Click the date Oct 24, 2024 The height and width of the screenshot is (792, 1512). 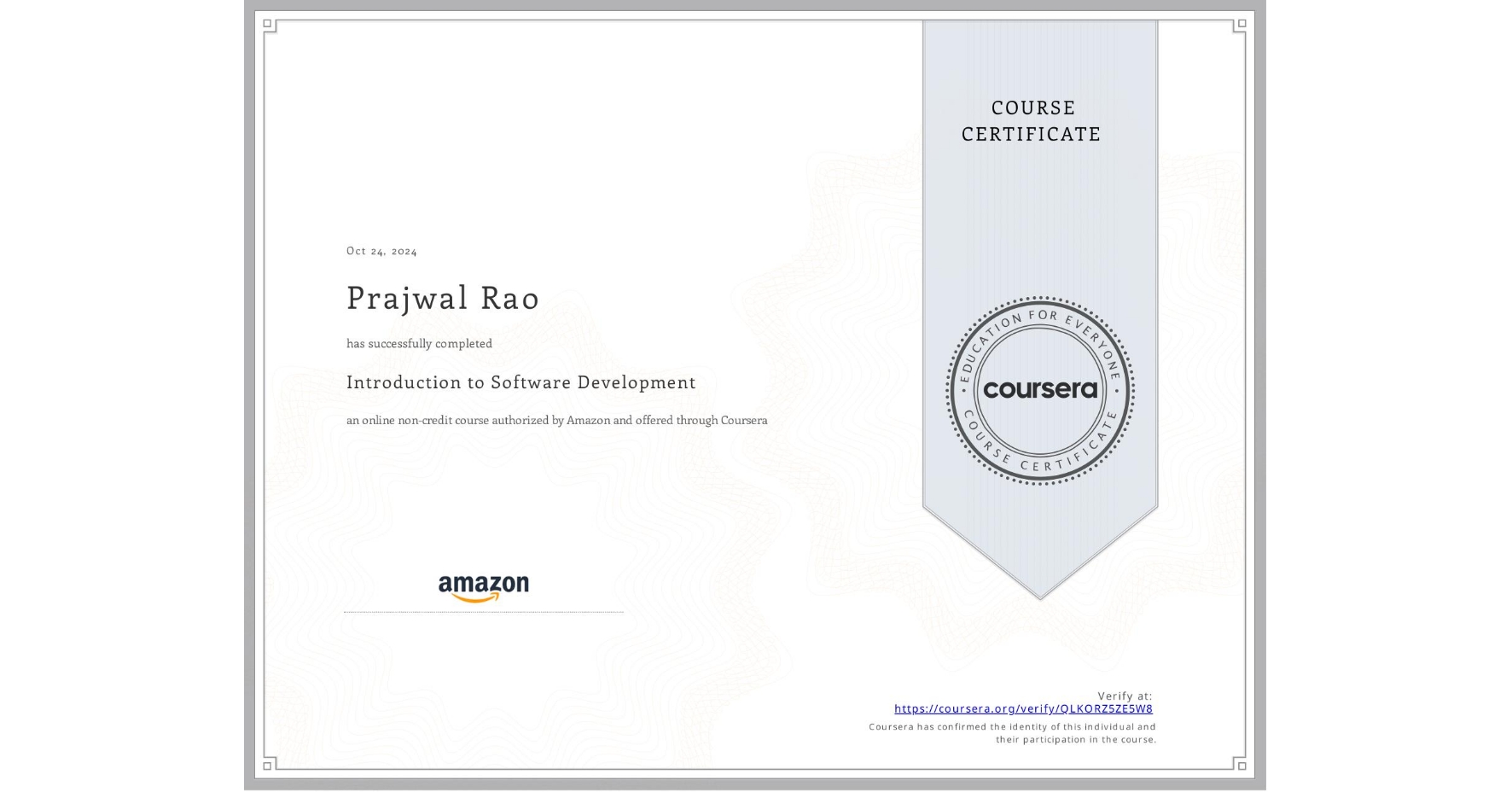(381, 250)
